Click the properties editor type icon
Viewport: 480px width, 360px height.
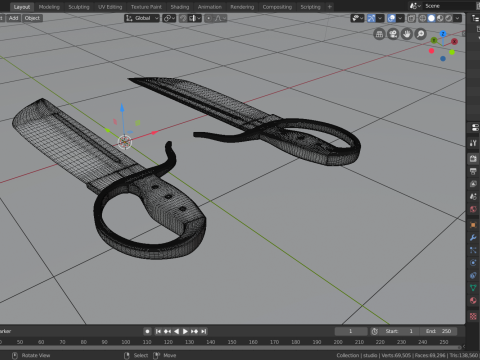tap(475, 127)
